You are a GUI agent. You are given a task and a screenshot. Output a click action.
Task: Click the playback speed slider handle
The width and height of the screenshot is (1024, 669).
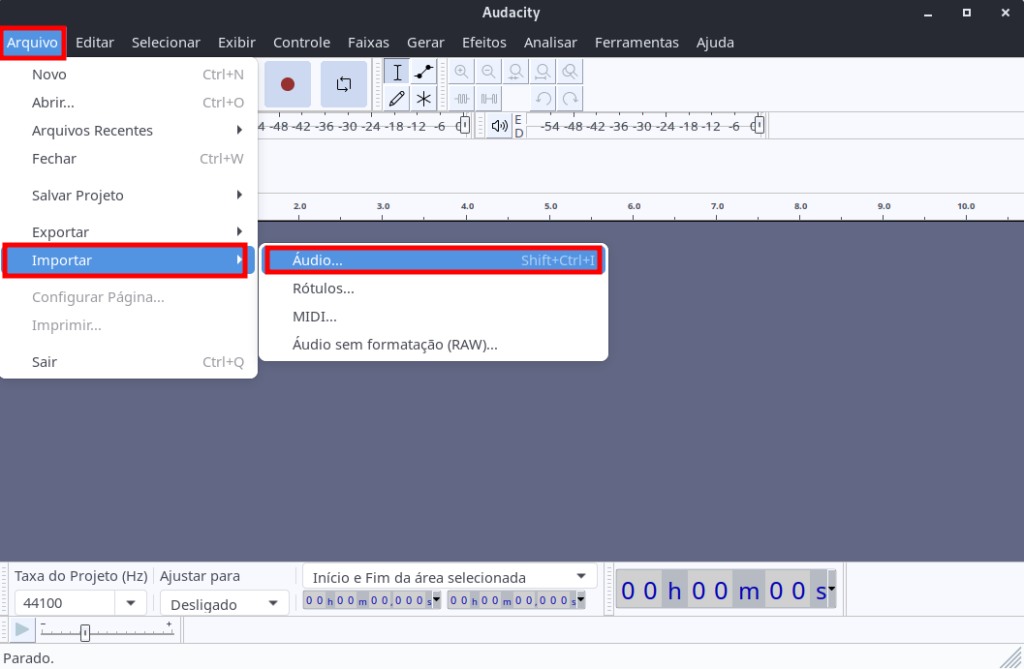[85, 632]
